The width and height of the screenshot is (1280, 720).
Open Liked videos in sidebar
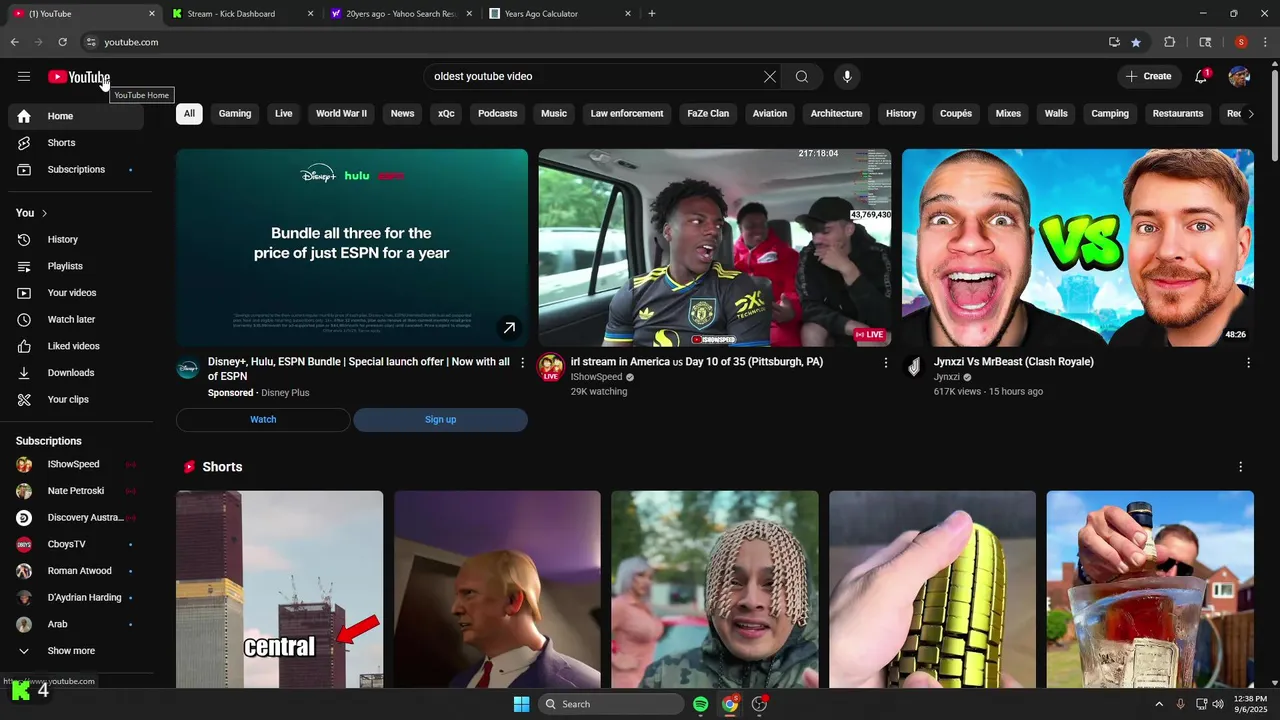(x=76, y=346)
